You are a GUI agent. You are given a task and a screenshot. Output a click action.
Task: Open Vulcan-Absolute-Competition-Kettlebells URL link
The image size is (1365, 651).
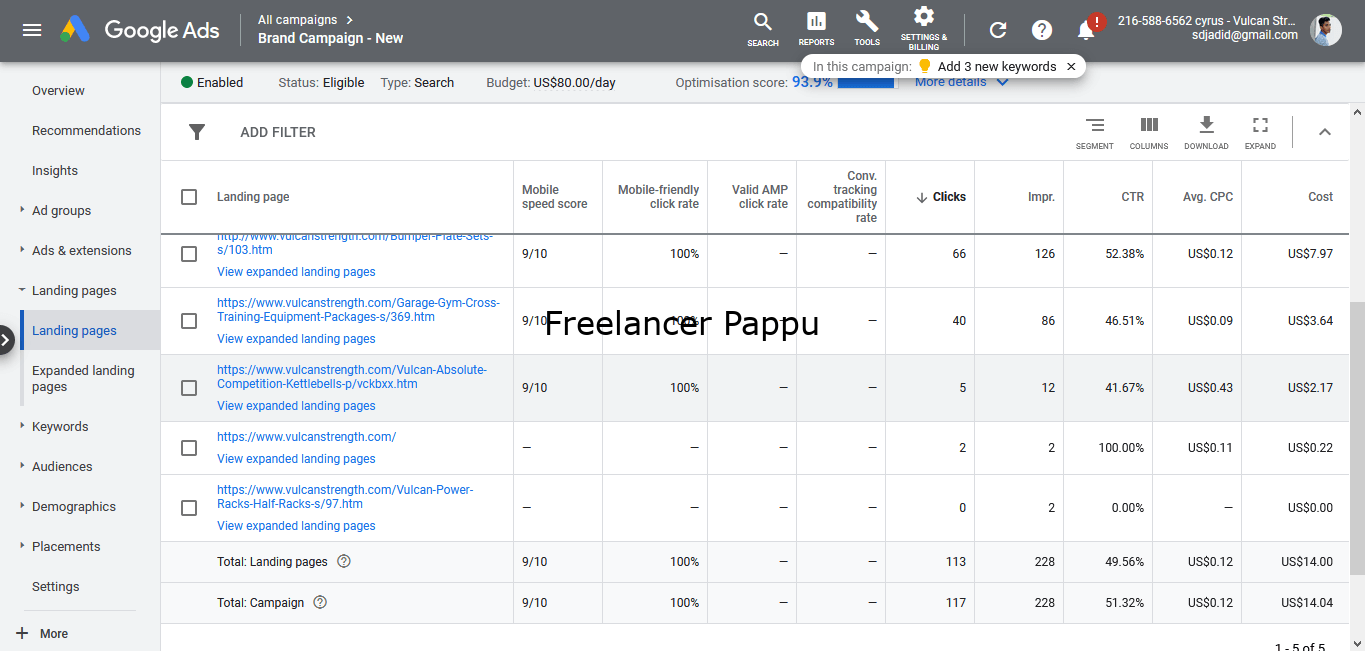(352, 377)
